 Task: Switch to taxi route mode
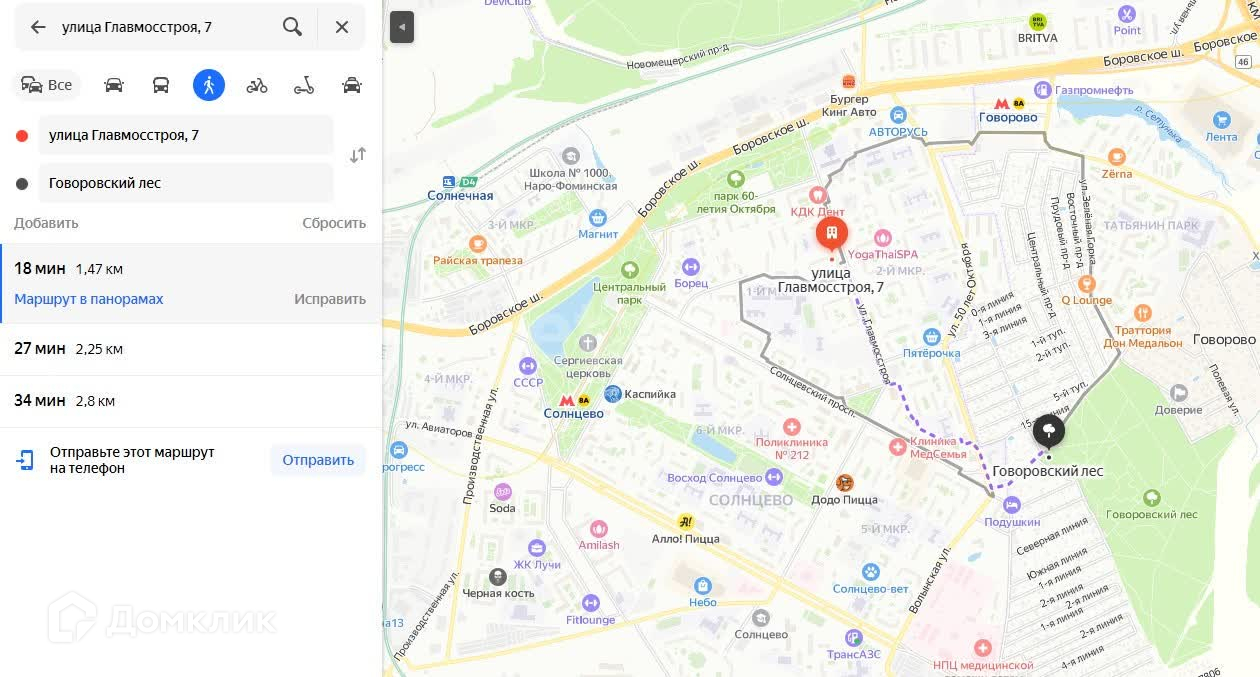pyautogui.click(x=352, y=85)
